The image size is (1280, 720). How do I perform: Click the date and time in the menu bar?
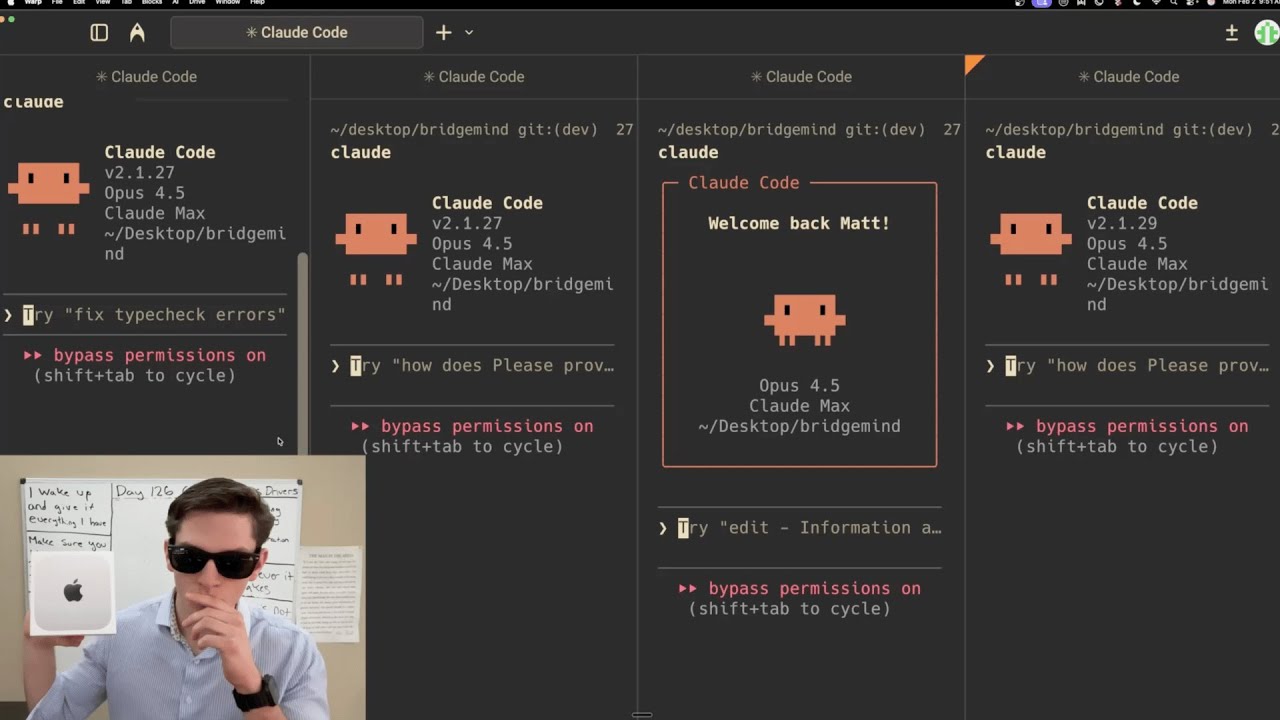(x=1251, y=3)
